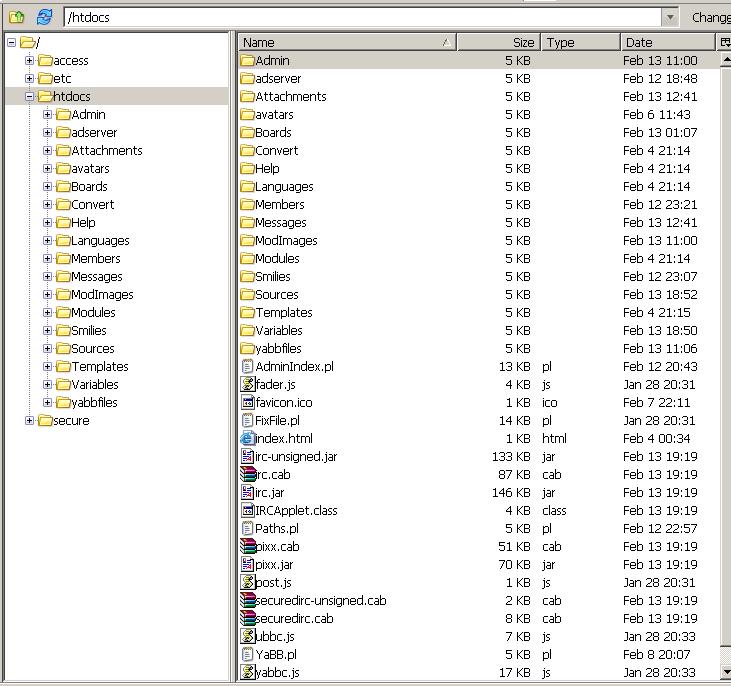This screenshot has height=686, width=731.
Task: Expand the Admin subfolder in tree
Action: pyautogui.click(x=47, y=114)
